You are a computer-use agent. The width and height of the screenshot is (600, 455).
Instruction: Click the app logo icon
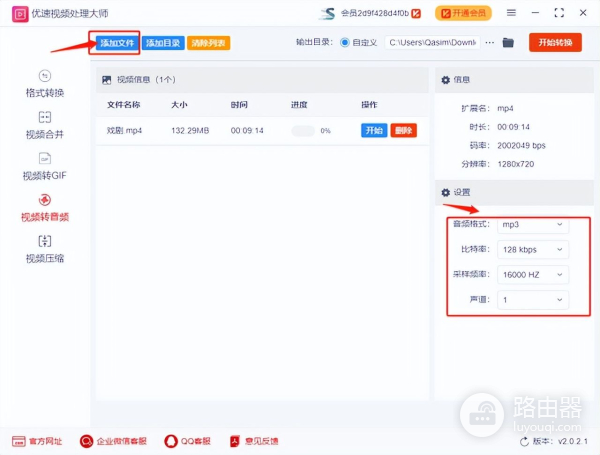(20, 14)
